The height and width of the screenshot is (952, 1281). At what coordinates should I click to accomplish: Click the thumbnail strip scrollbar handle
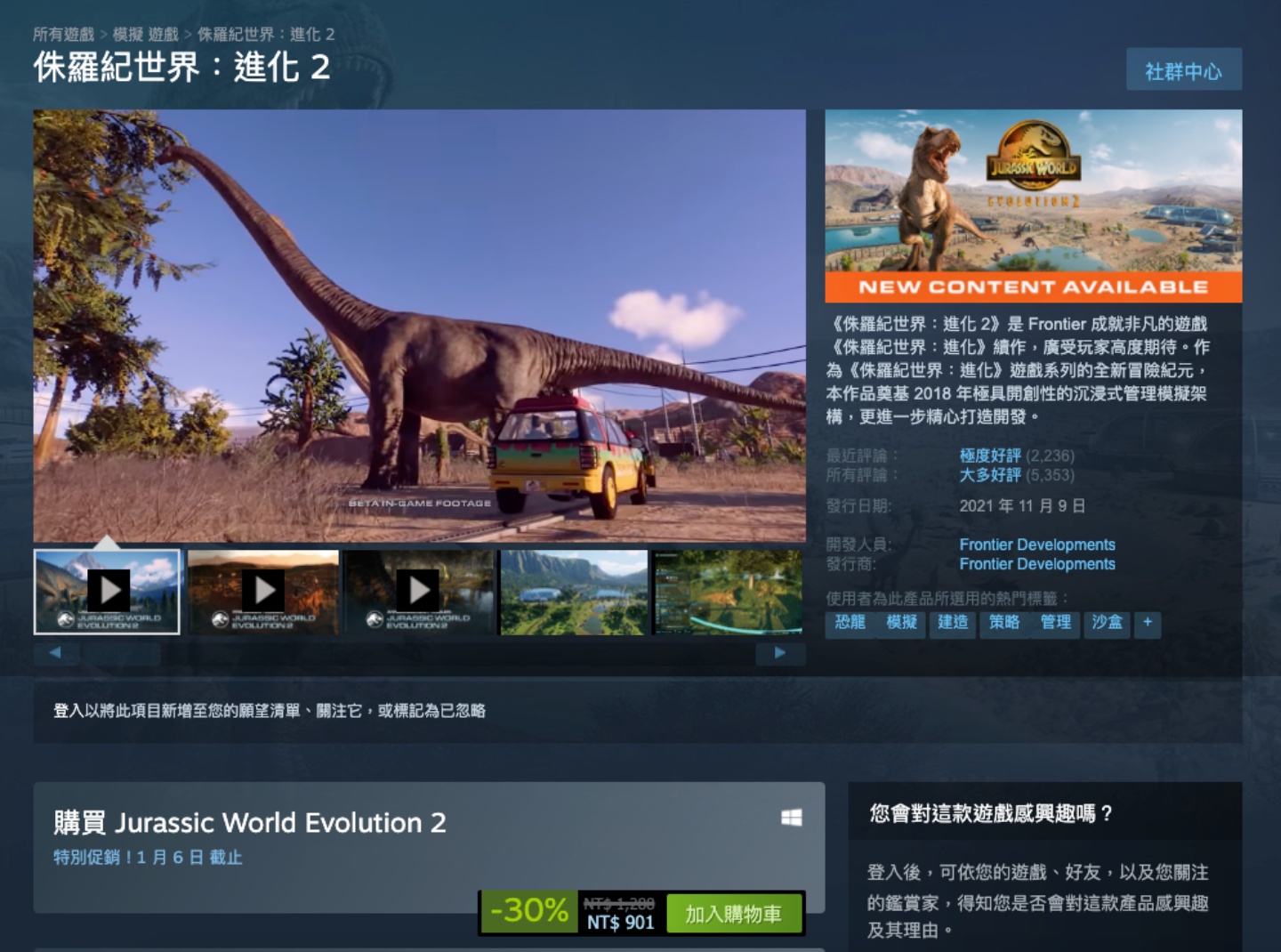[121, 653]
